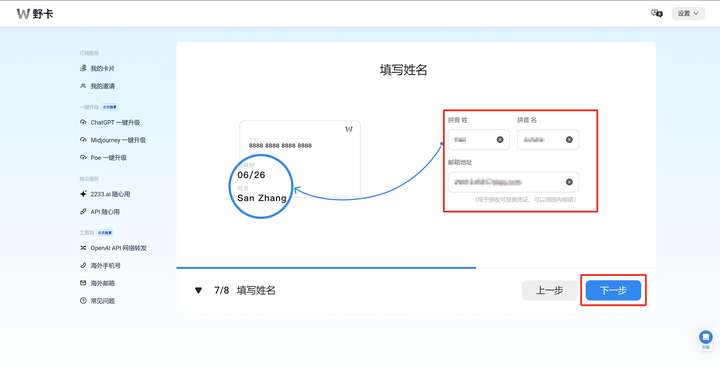The image size is (720, 381).
Task: Clear the pinyin surname field
Action: [500, 140]
